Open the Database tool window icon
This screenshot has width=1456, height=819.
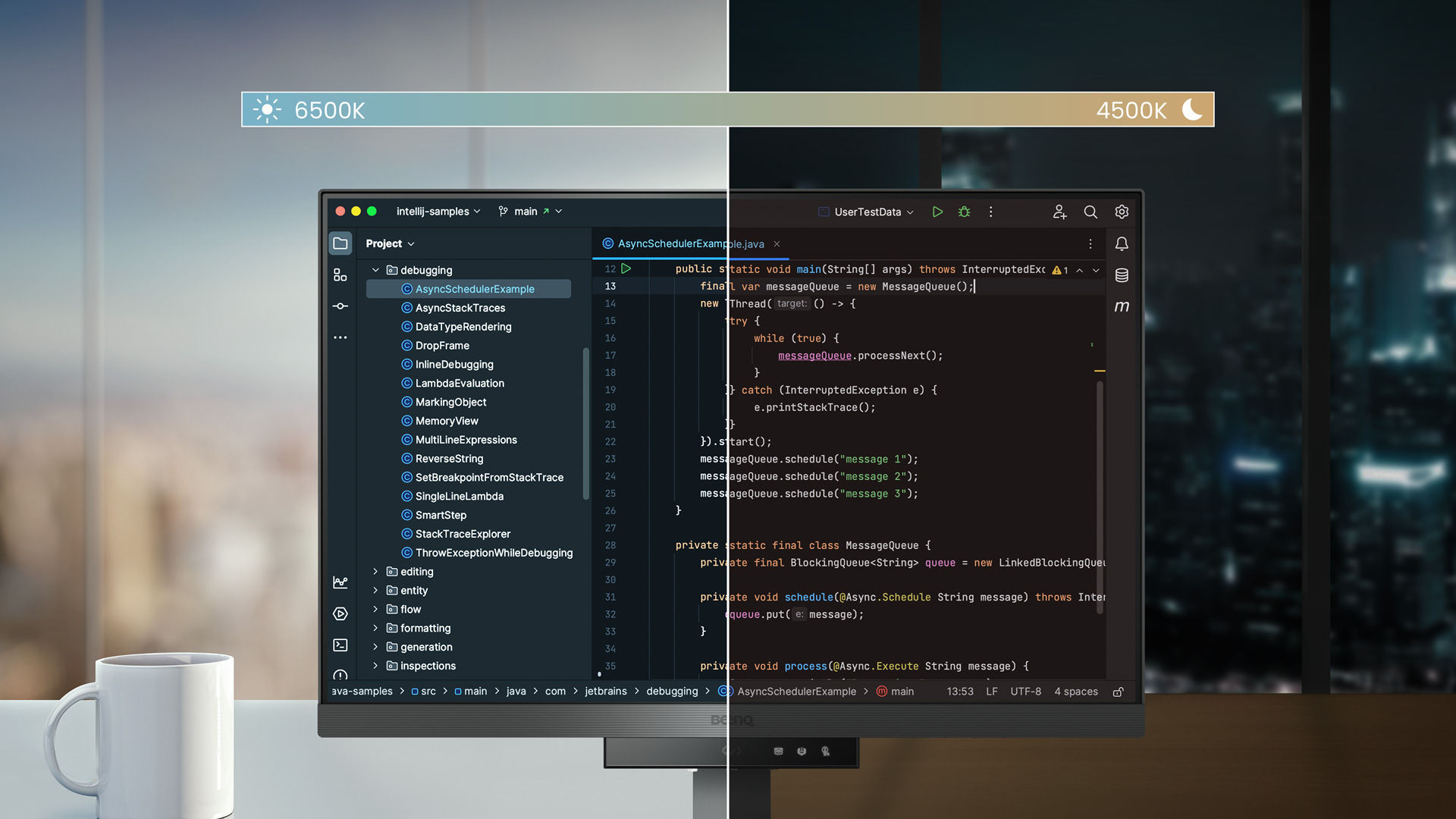(x=1122, y=275)
